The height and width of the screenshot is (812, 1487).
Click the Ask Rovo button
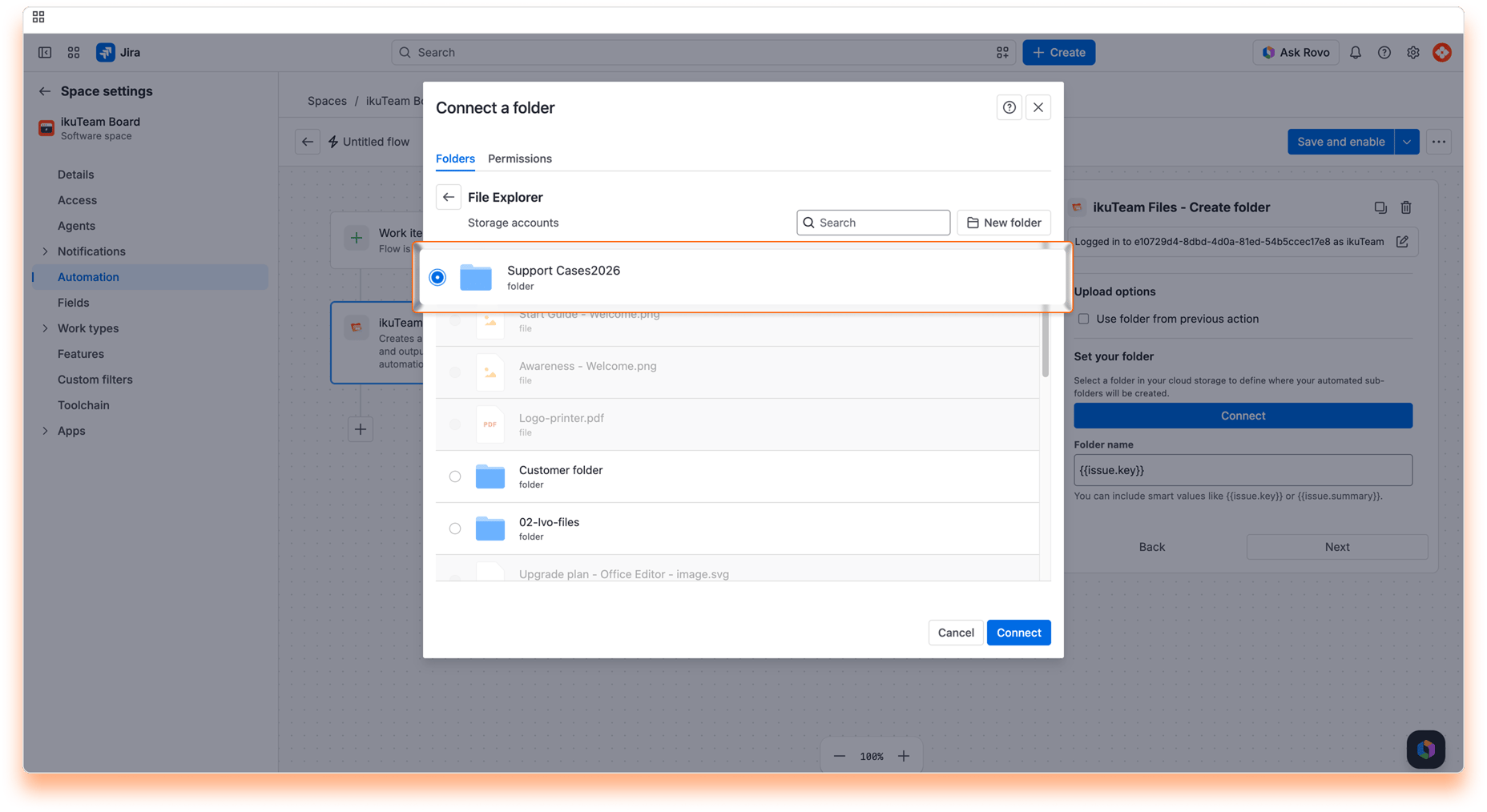click(1296, 53)
